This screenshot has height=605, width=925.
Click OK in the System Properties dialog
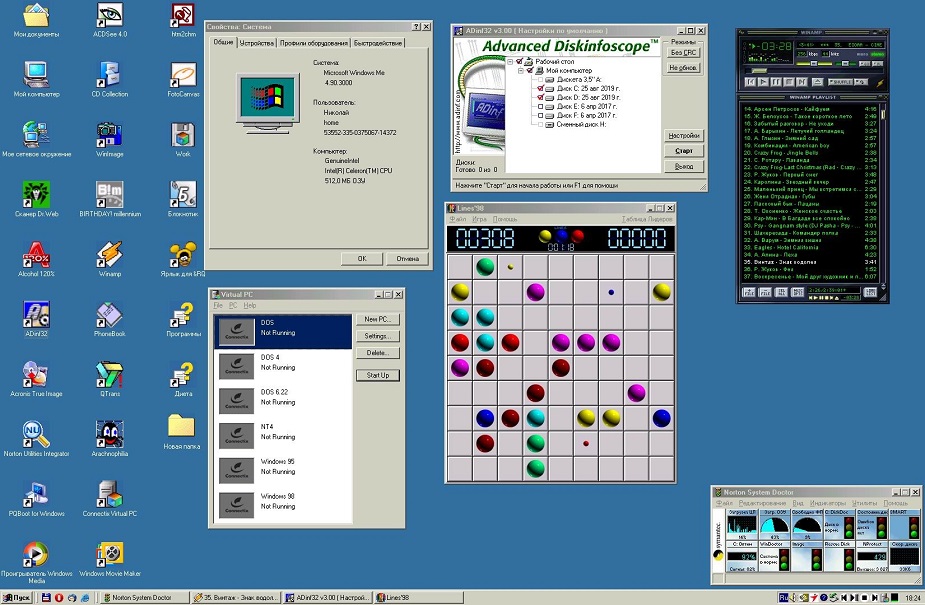[x=362, y=258]
